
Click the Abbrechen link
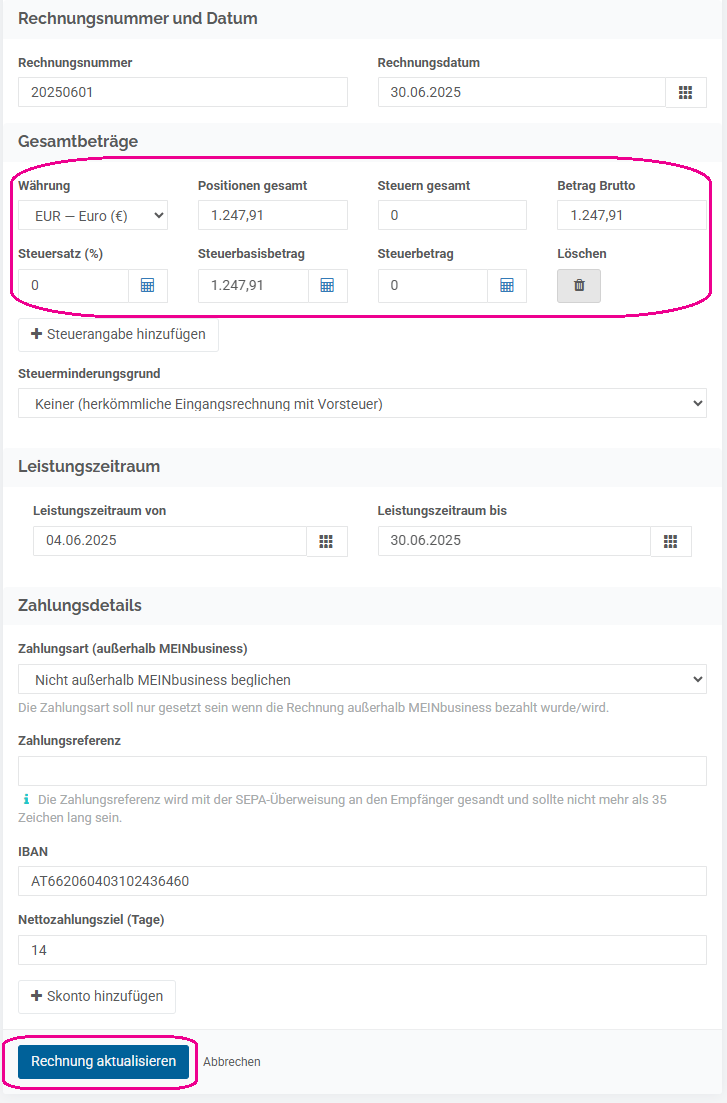pyautogui.click(x=232, y=1062)
